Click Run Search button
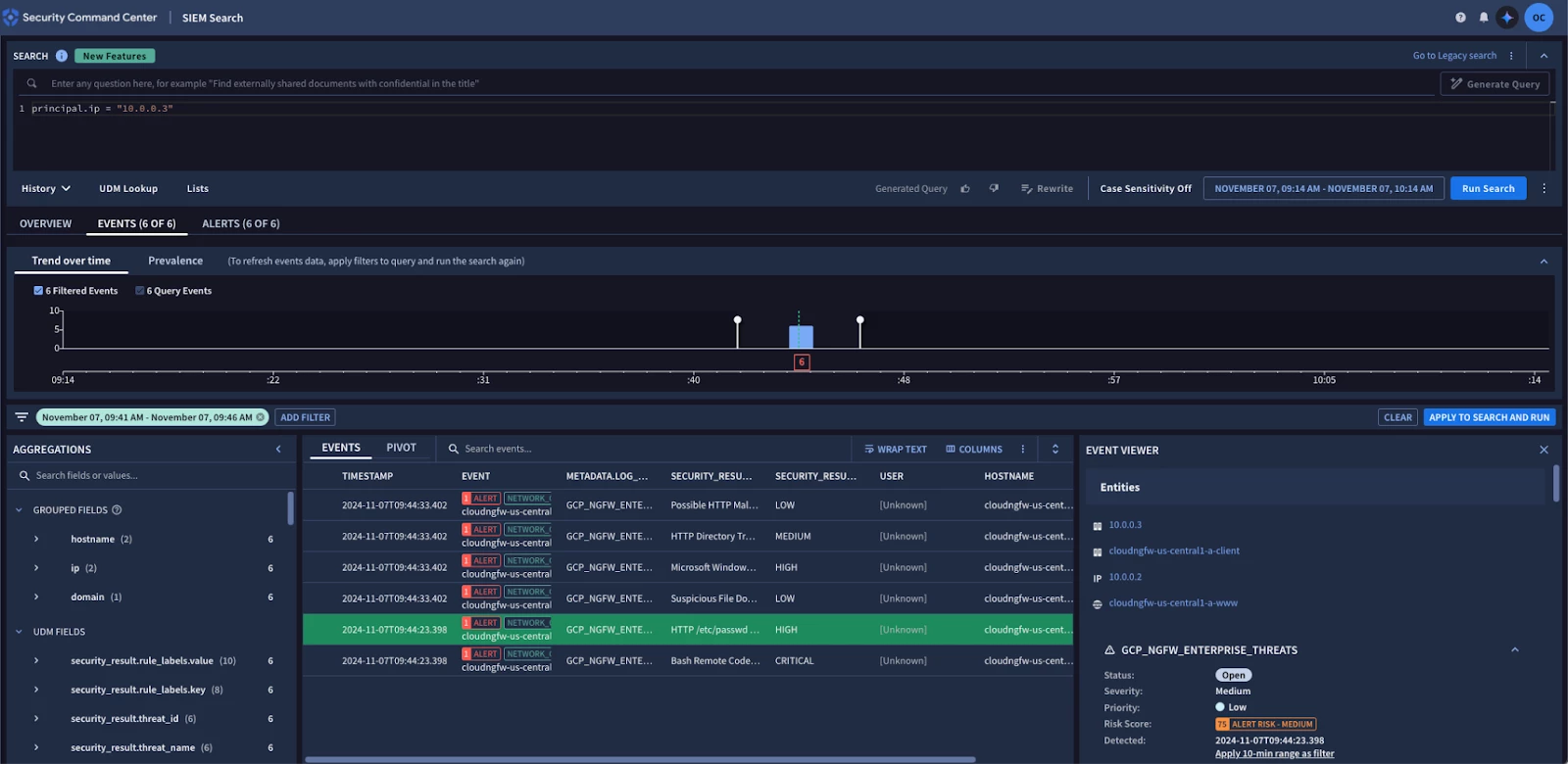 [1488, 189]
